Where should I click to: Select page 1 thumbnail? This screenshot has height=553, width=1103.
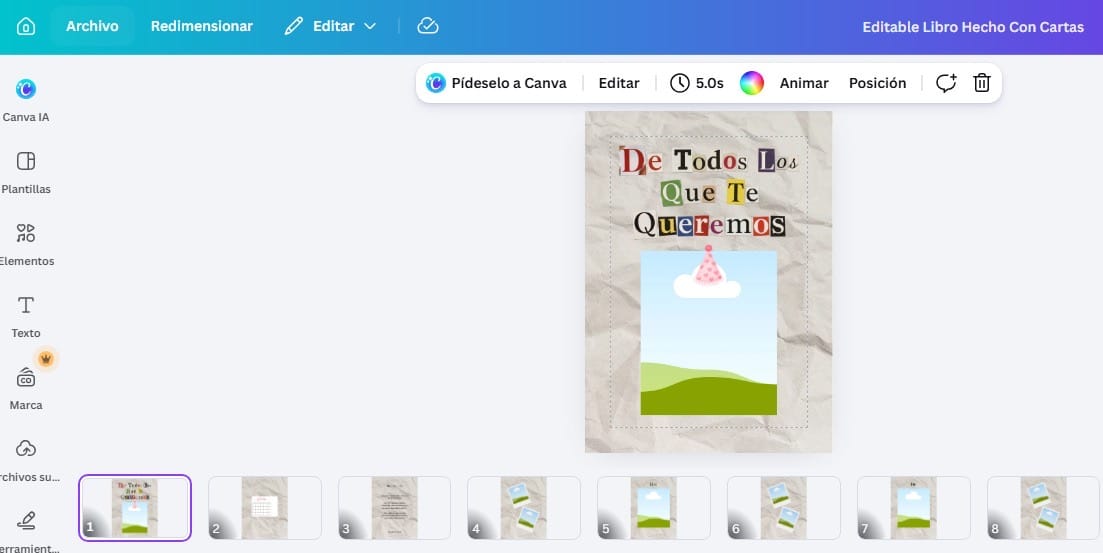(135, 508)
